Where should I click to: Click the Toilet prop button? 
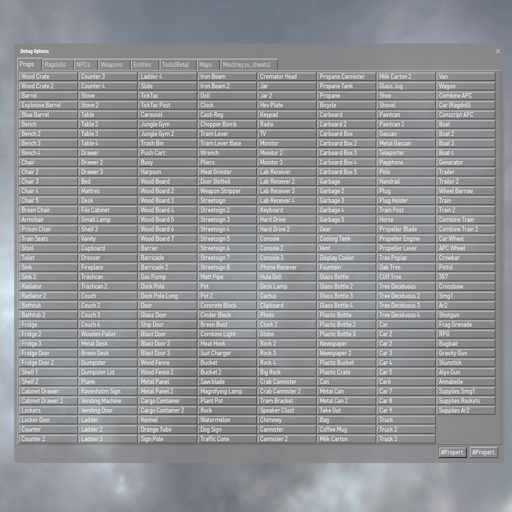(48, 258)
